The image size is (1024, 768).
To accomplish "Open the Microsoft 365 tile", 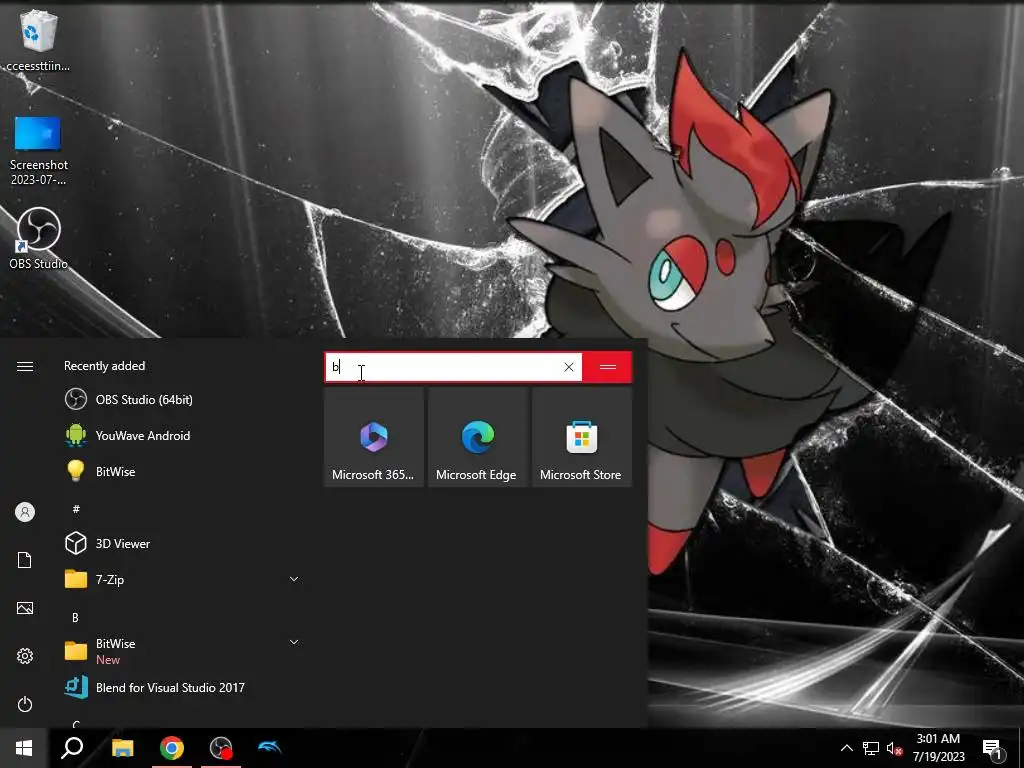I will click(x=374, y=436).
